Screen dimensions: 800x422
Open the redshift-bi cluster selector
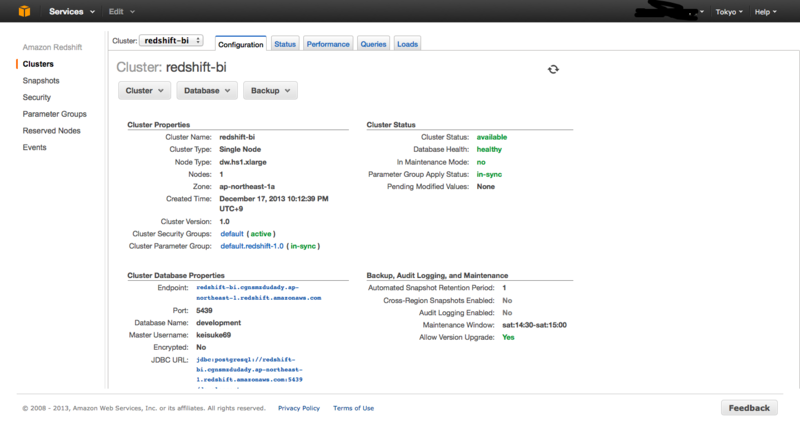(x=171, y=40)
